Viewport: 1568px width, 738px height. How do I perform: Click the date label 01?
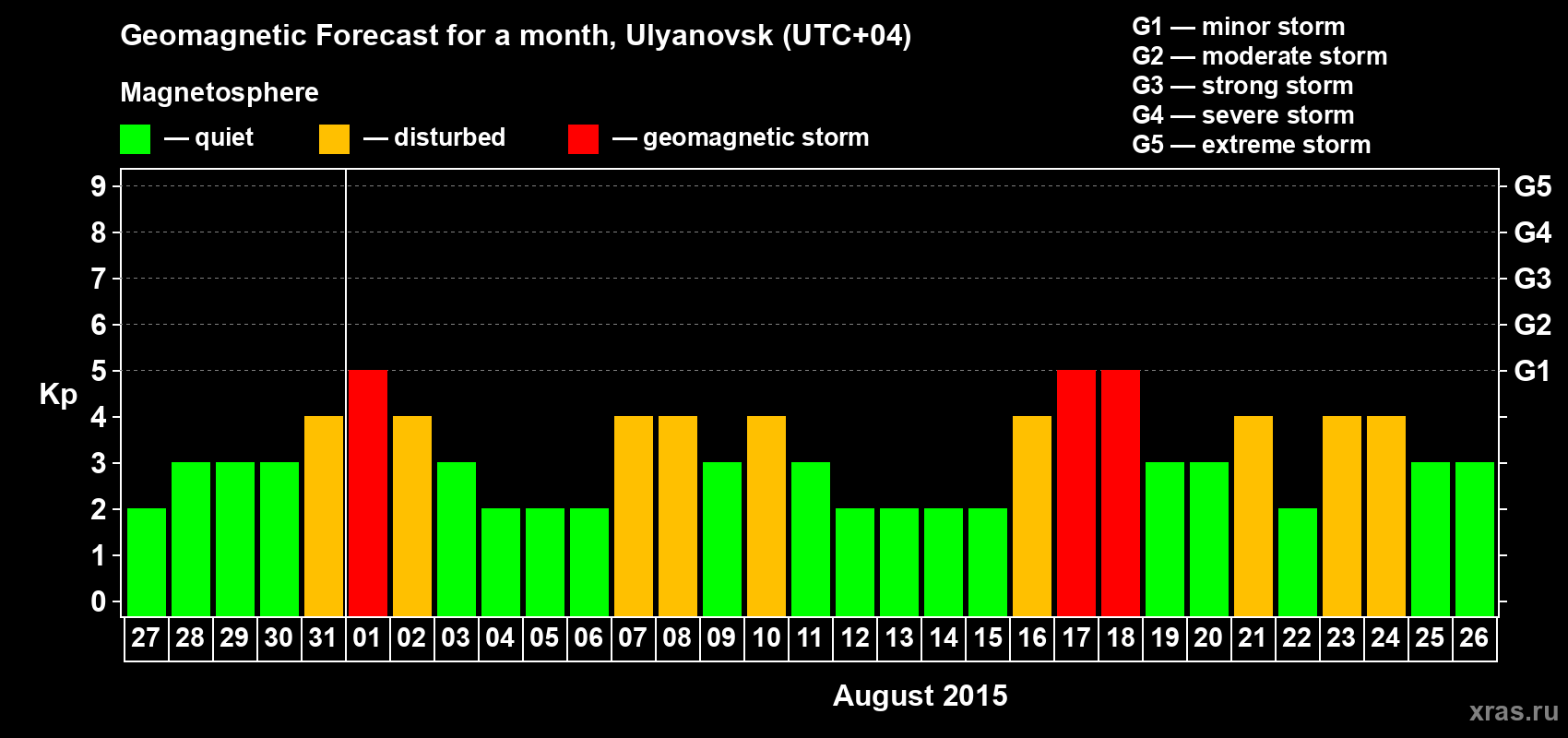[367, 638]
